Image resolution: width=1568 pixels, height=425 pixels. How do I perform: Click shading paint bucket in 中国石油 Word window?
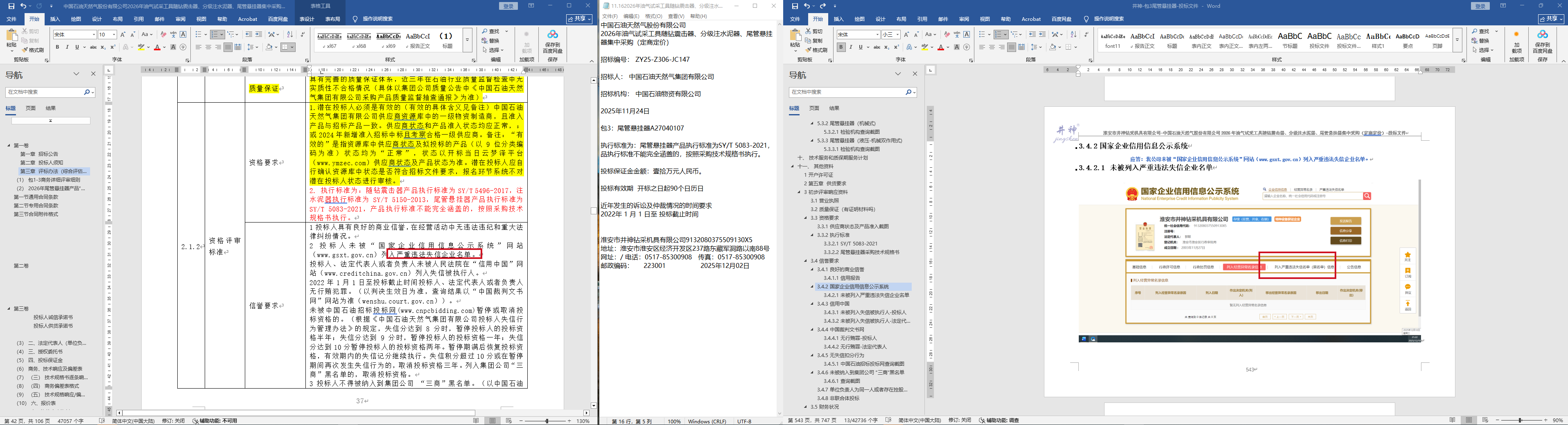(x=269, y=47)
